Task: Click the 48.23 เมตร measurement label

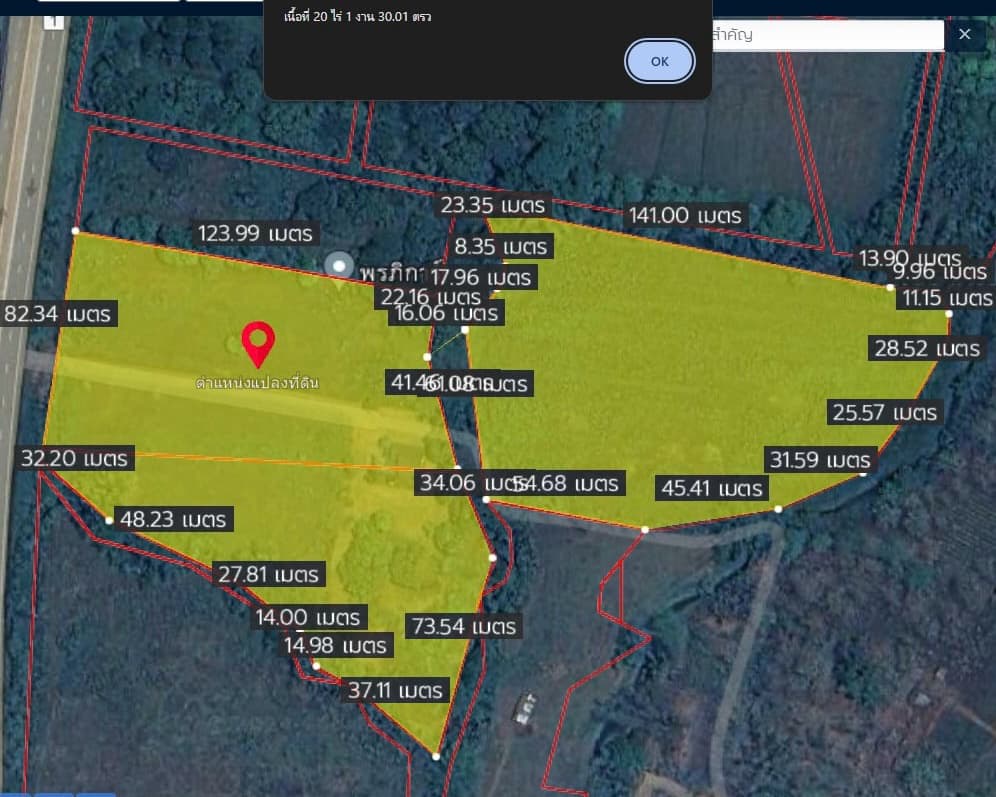Action: click(x=175, y=520)
